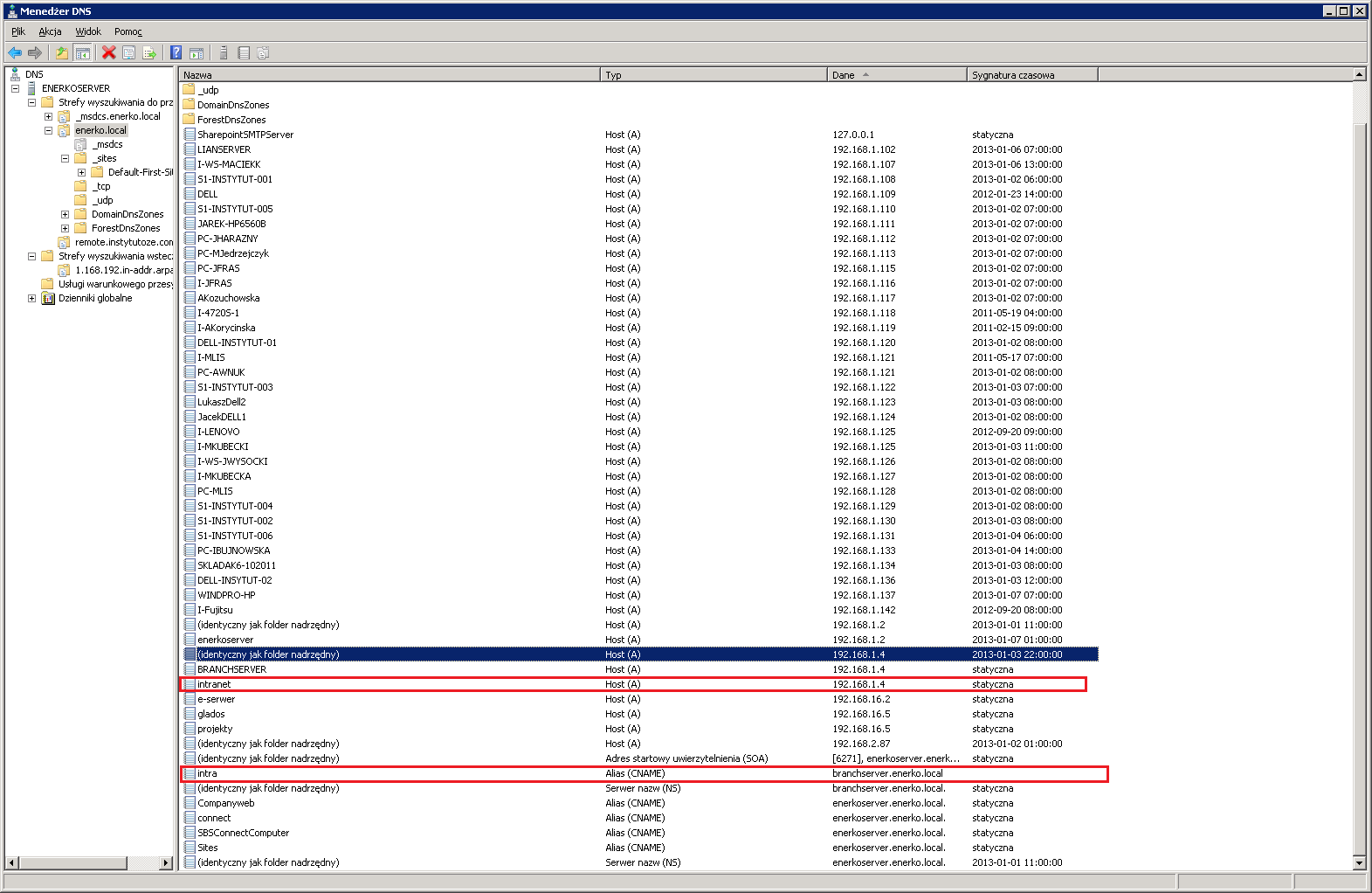Collapse the _sites folder node
The image size is (1372, 893).
(65, 158)
